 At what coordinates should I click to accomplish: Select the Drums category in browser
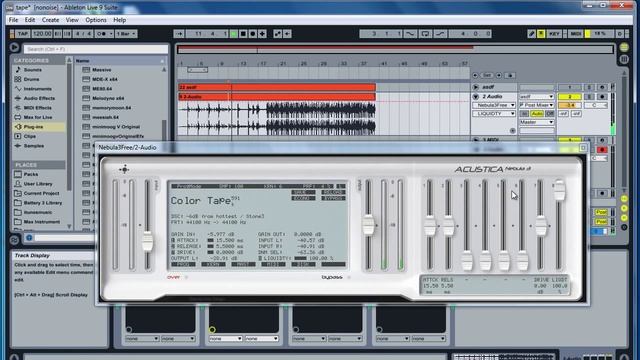tap(31, 79)
